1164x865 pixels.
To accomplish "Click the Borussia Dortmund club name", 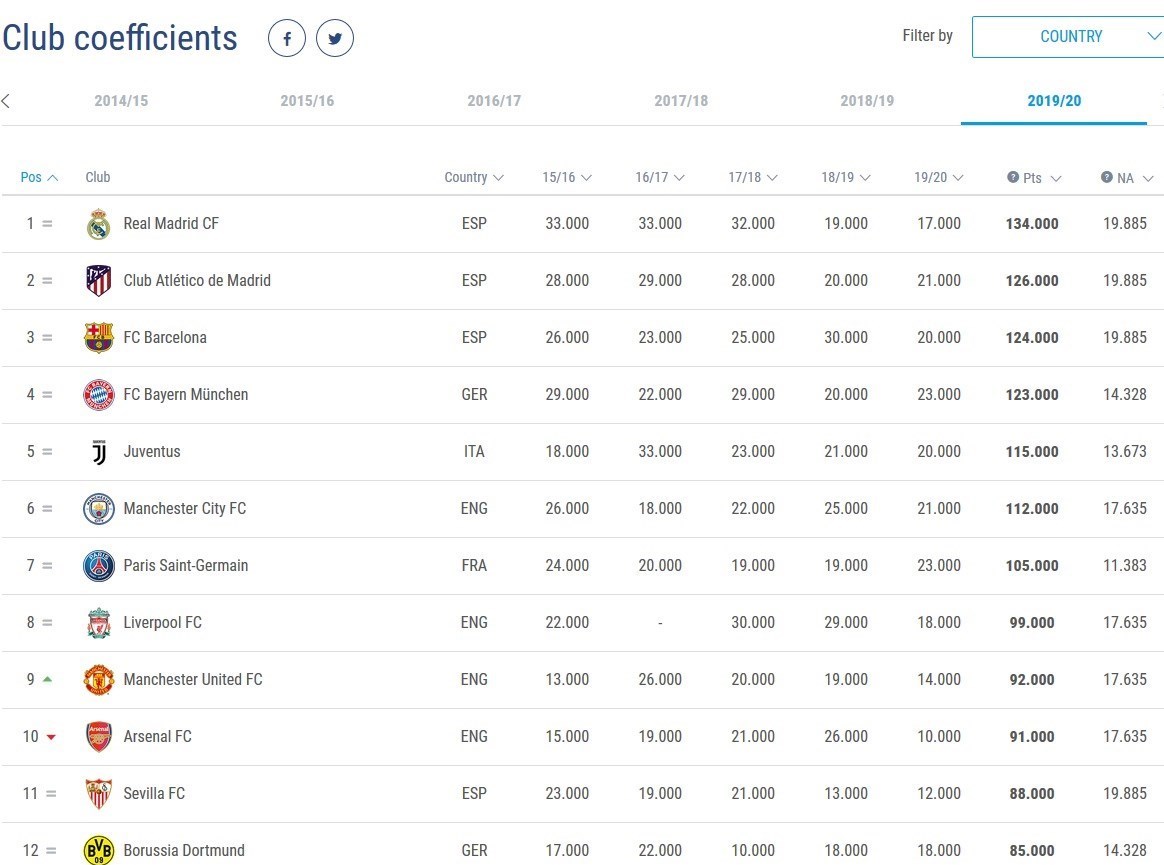I will click(184, 851).
